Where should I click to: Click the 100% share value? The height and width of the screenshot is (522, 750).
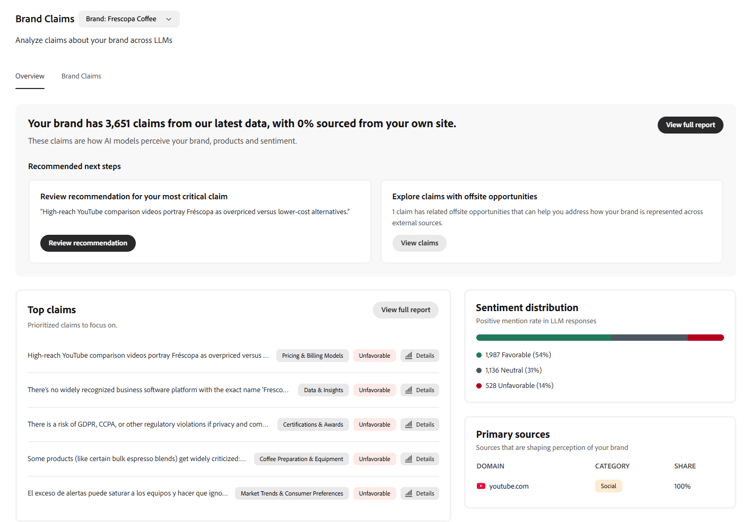tap(683, 486)
